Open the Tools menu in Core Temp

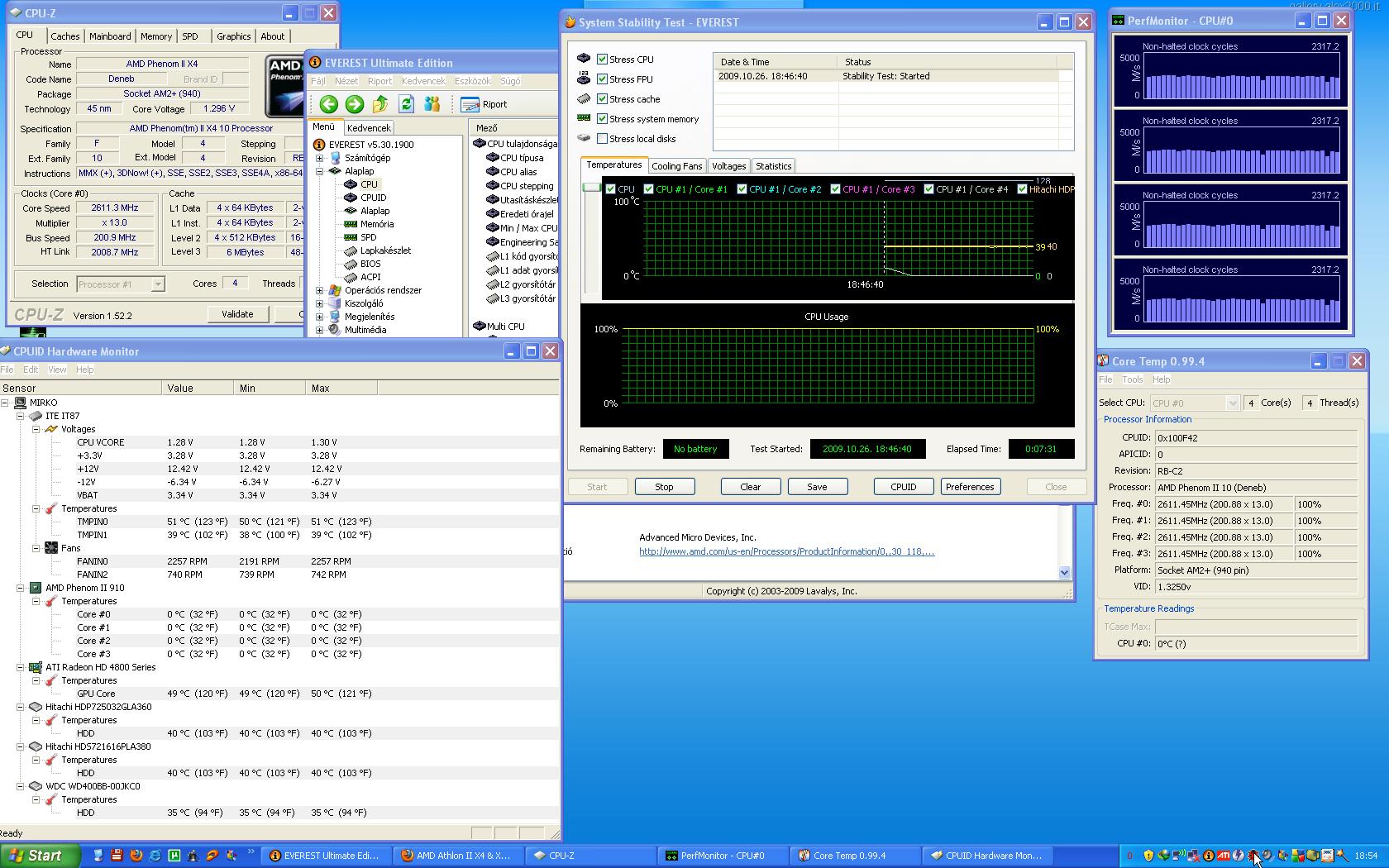[x=1132, y=379]
